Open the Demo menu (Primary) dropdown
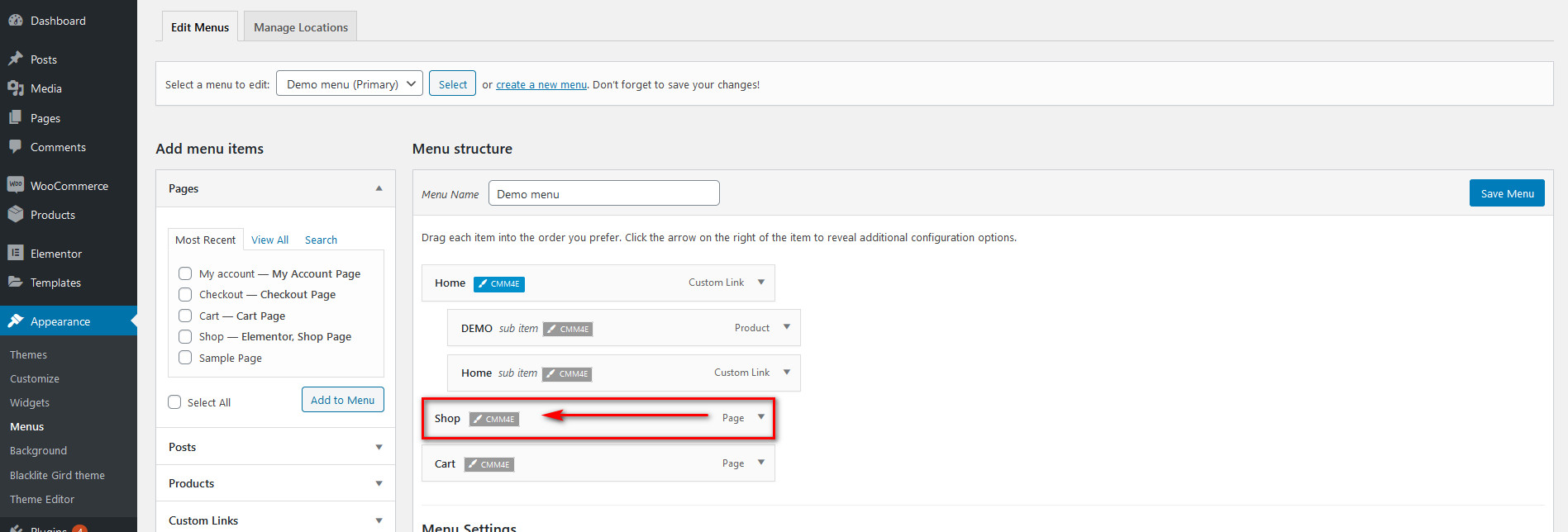This screenshot has width=1568, height=532. pyautogui.click(x=350, y=83)
